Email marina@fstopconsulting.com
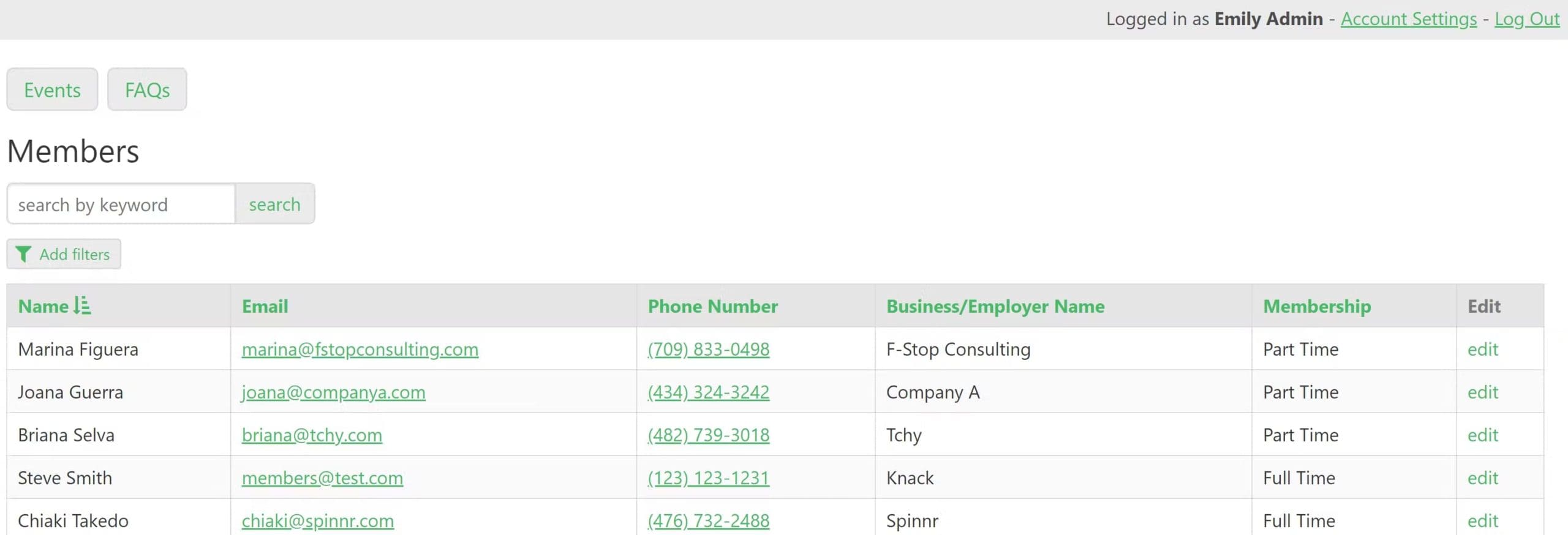1568x535 pixels. pos(360,350)
